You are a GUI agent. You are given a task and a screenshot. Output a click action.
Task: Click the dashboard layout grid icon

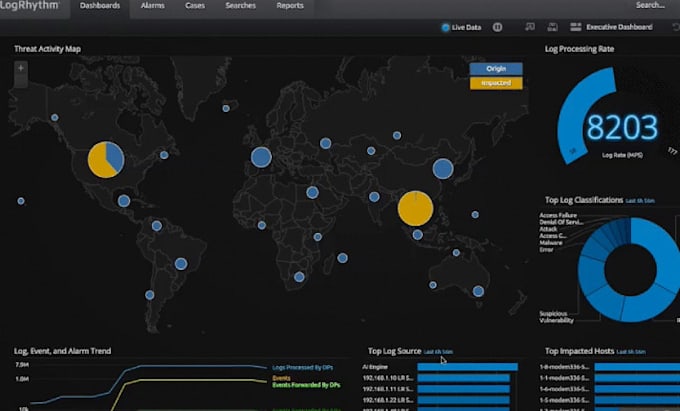[x=575, y=27]
